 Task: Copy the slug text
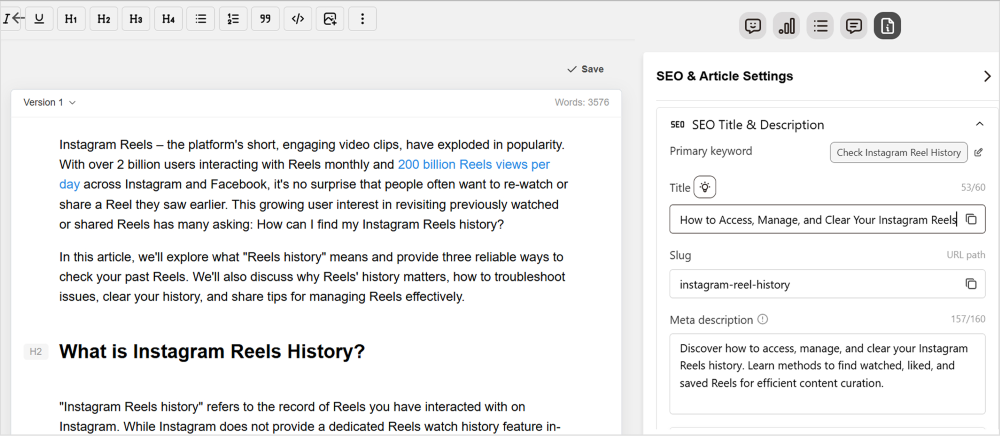point(971,284)
